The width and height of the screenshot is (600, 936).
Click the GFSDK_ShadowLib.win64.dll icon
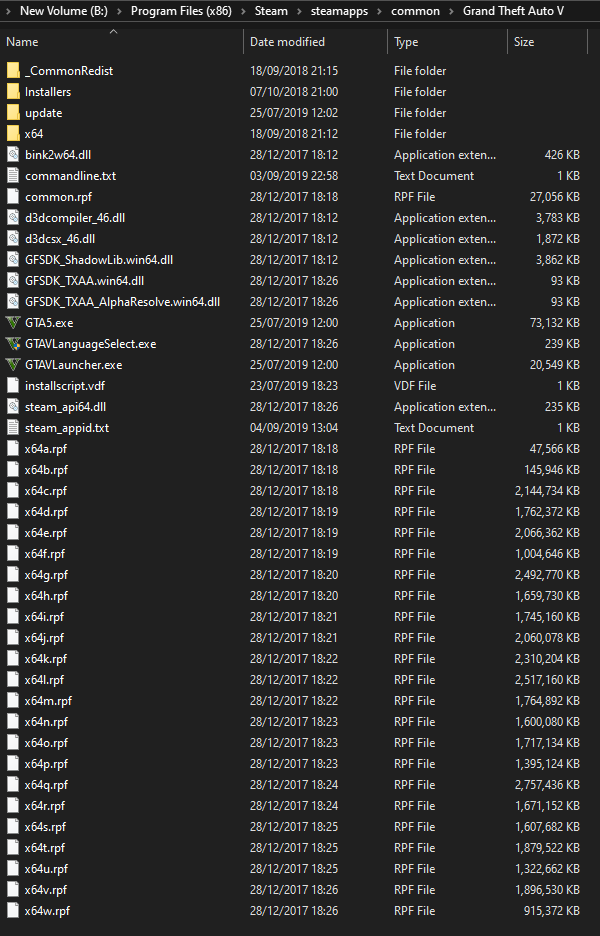(x=13, y=260)
